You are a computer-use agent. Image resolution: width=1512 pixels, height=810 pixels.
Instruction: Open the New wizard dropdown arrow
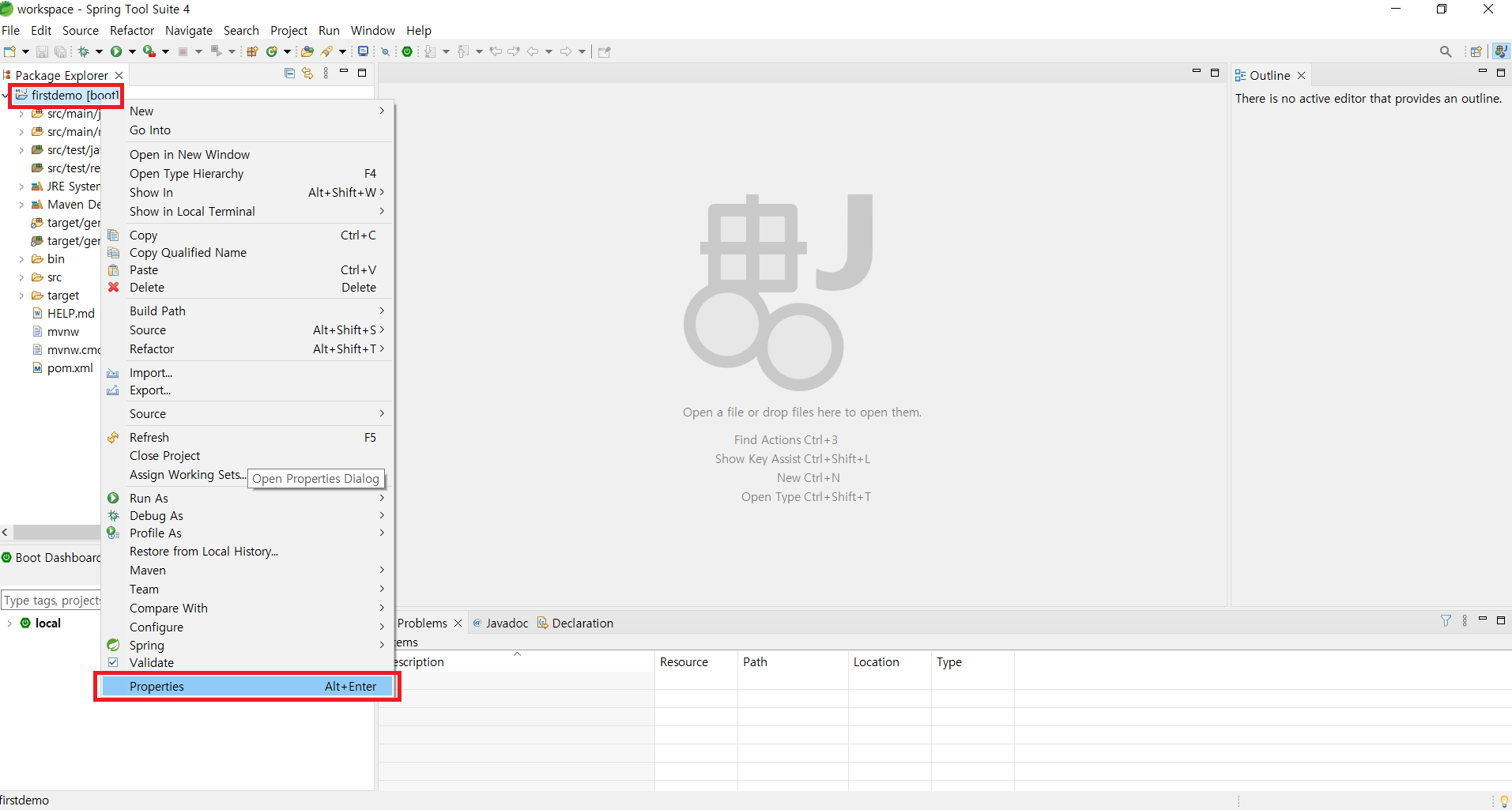click(25, 52)
